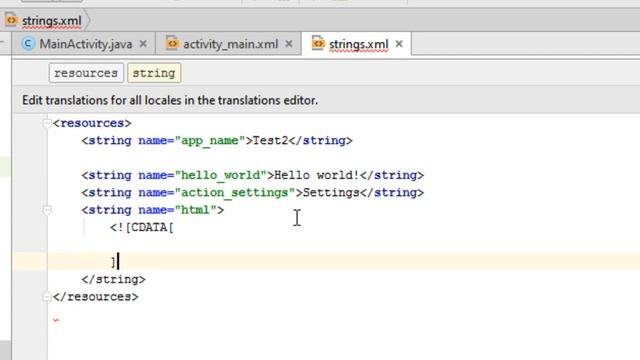Click the translations editor notification text
640x360 pixels.
(x=170, y=100)
